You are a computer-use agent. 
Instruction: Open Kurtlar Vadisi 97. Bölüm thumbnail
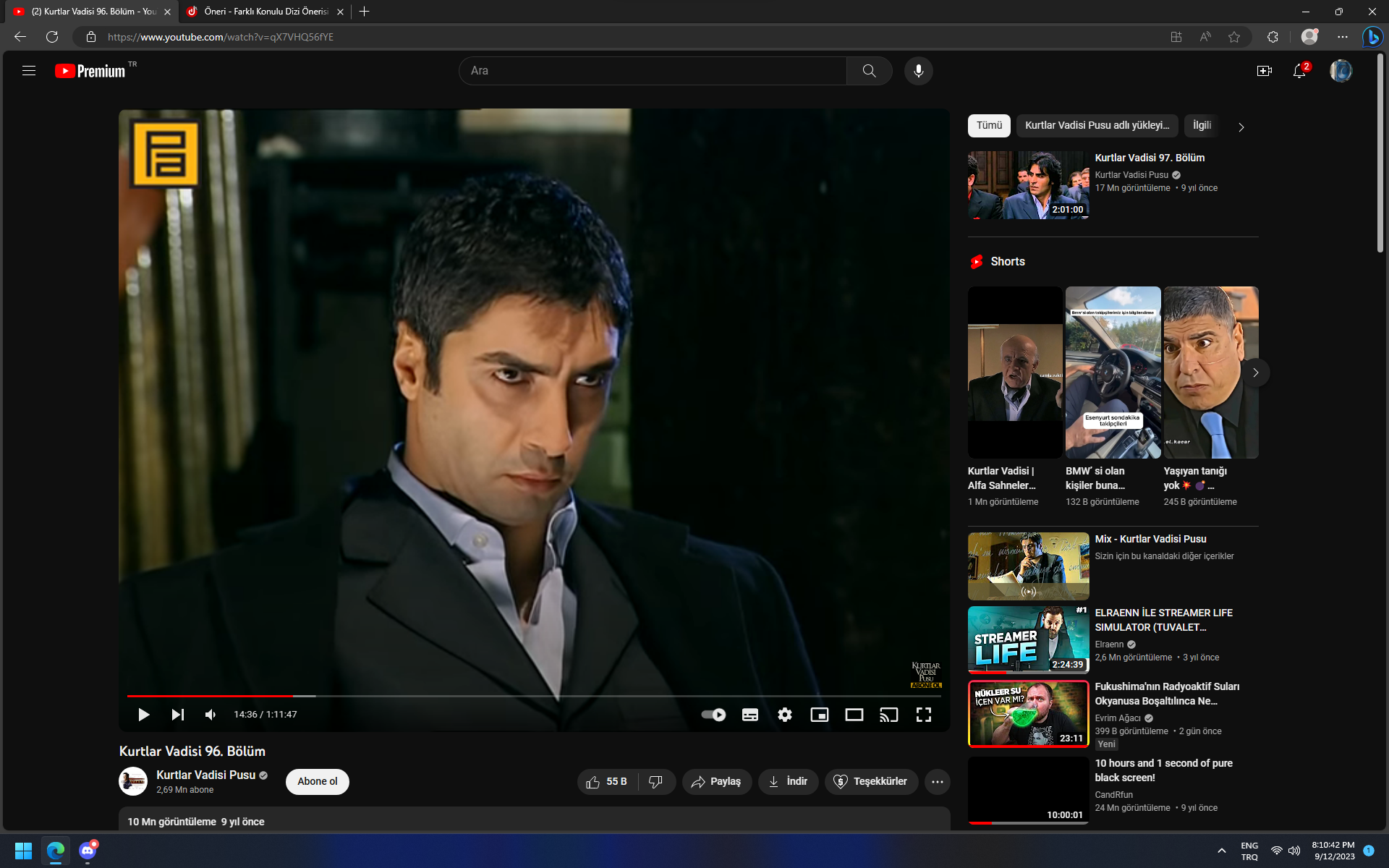(1028, 185)
